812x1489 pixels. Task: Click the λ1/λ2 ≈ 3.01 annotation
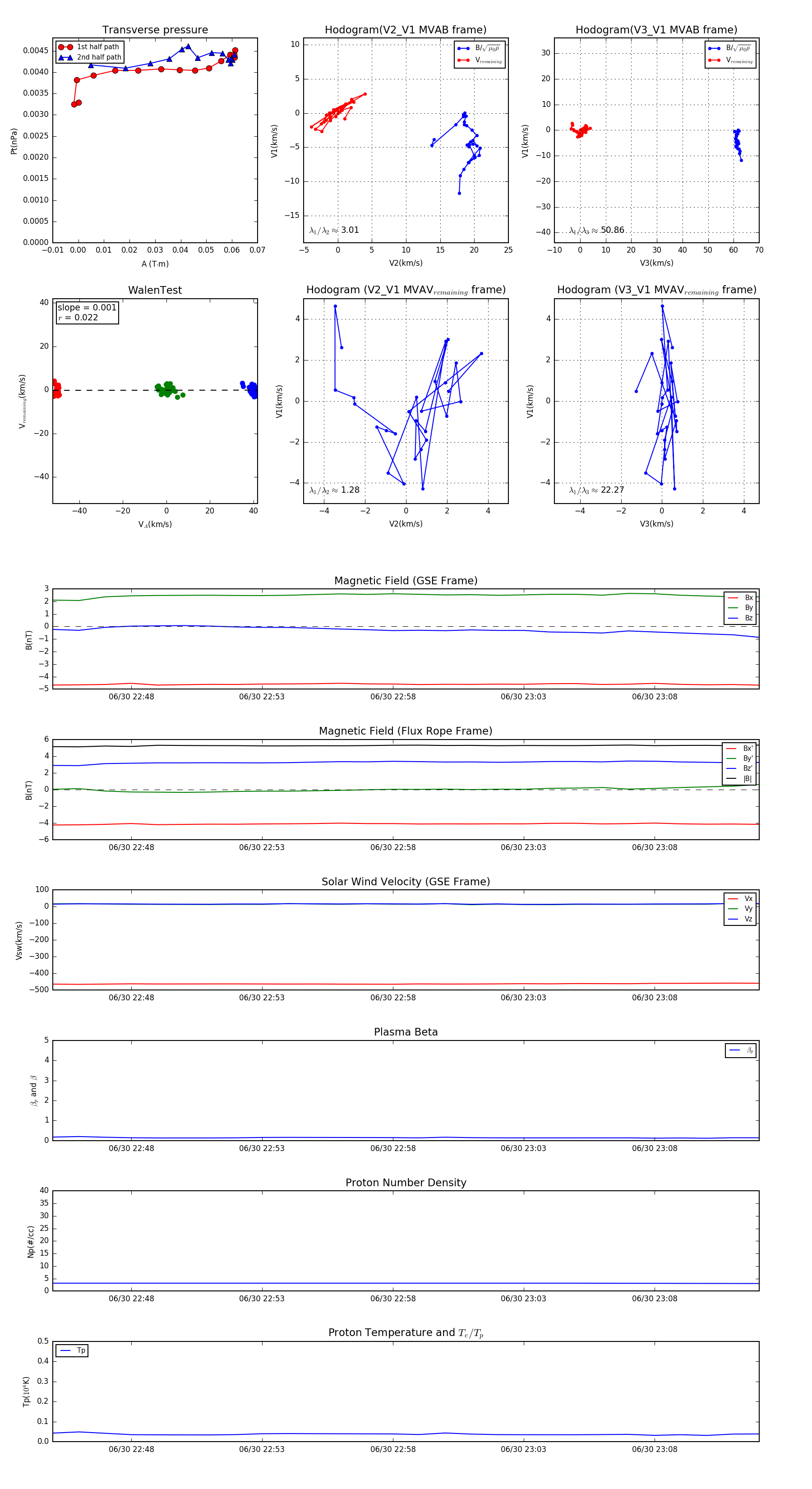coord(334,230)
